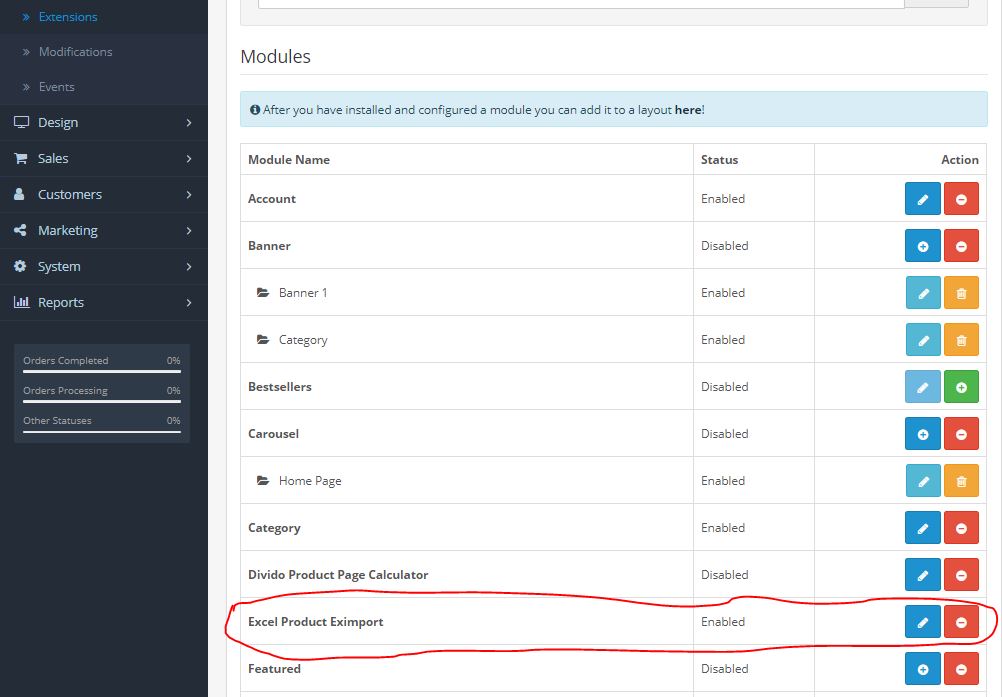Uninstall Divido Product Page Calculator module
The height and width of the screenshot is (697, 1002).
[x=960, y=574]
